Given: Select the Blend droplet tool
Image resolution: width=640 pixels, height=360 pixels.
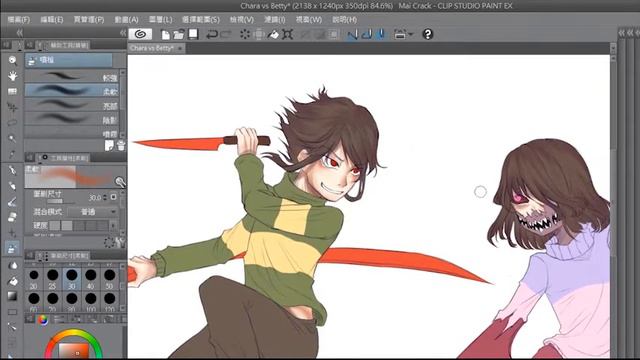Looking at the screenshot, I should (x=12, y=265).
